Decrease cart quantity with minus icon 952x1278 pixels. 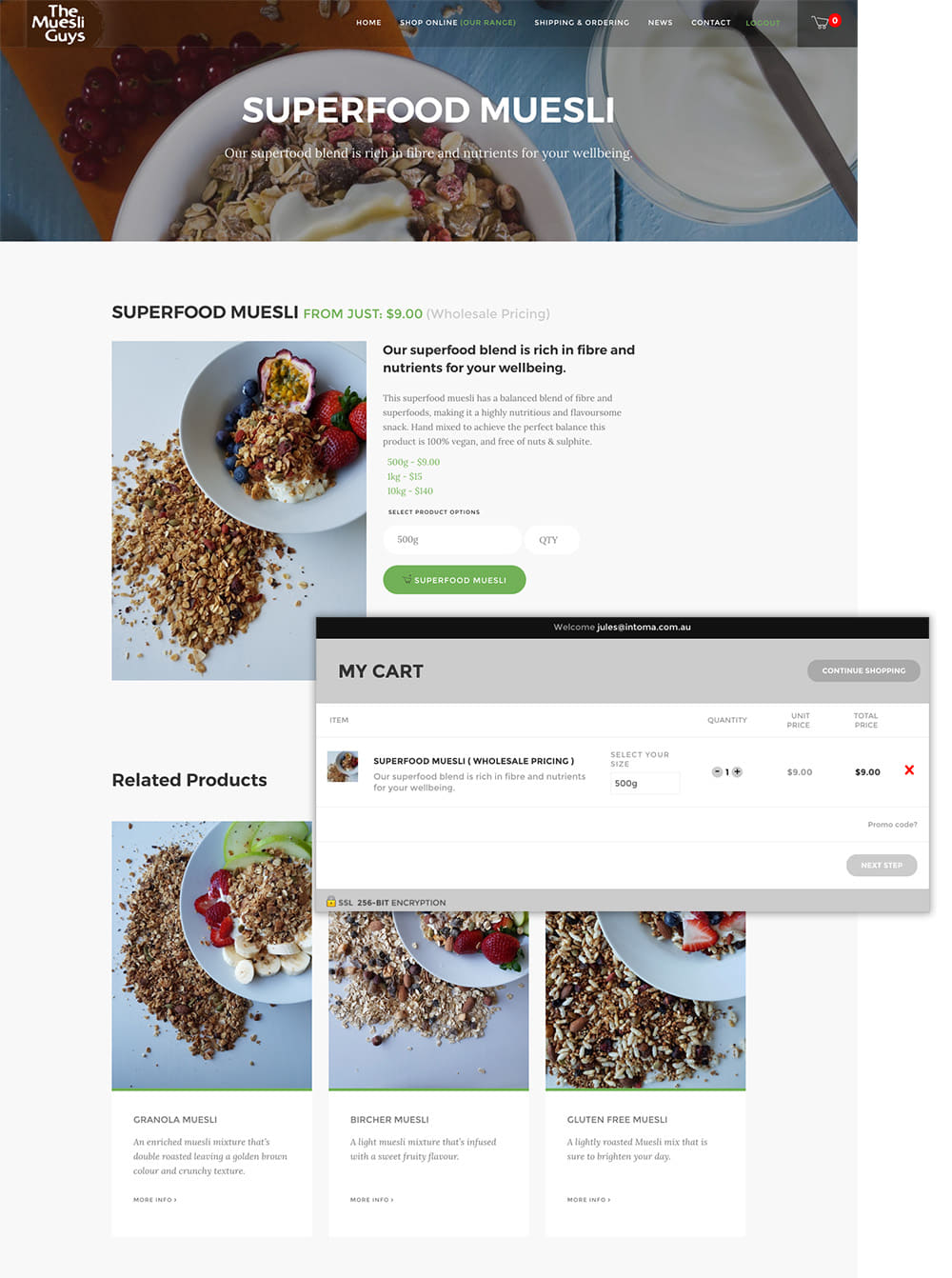(x=717, y=771)
